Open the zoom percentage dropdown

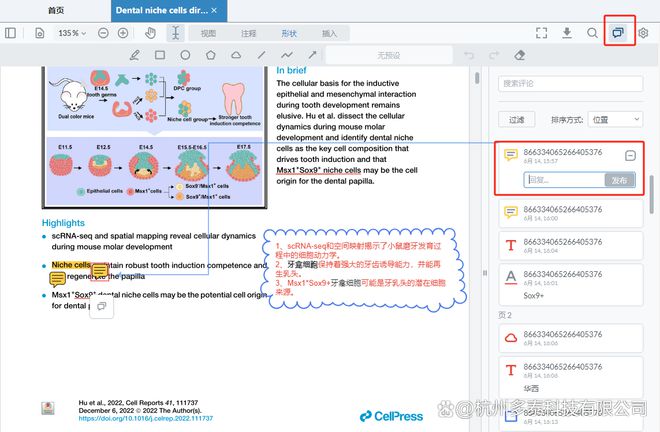(73, 33)
